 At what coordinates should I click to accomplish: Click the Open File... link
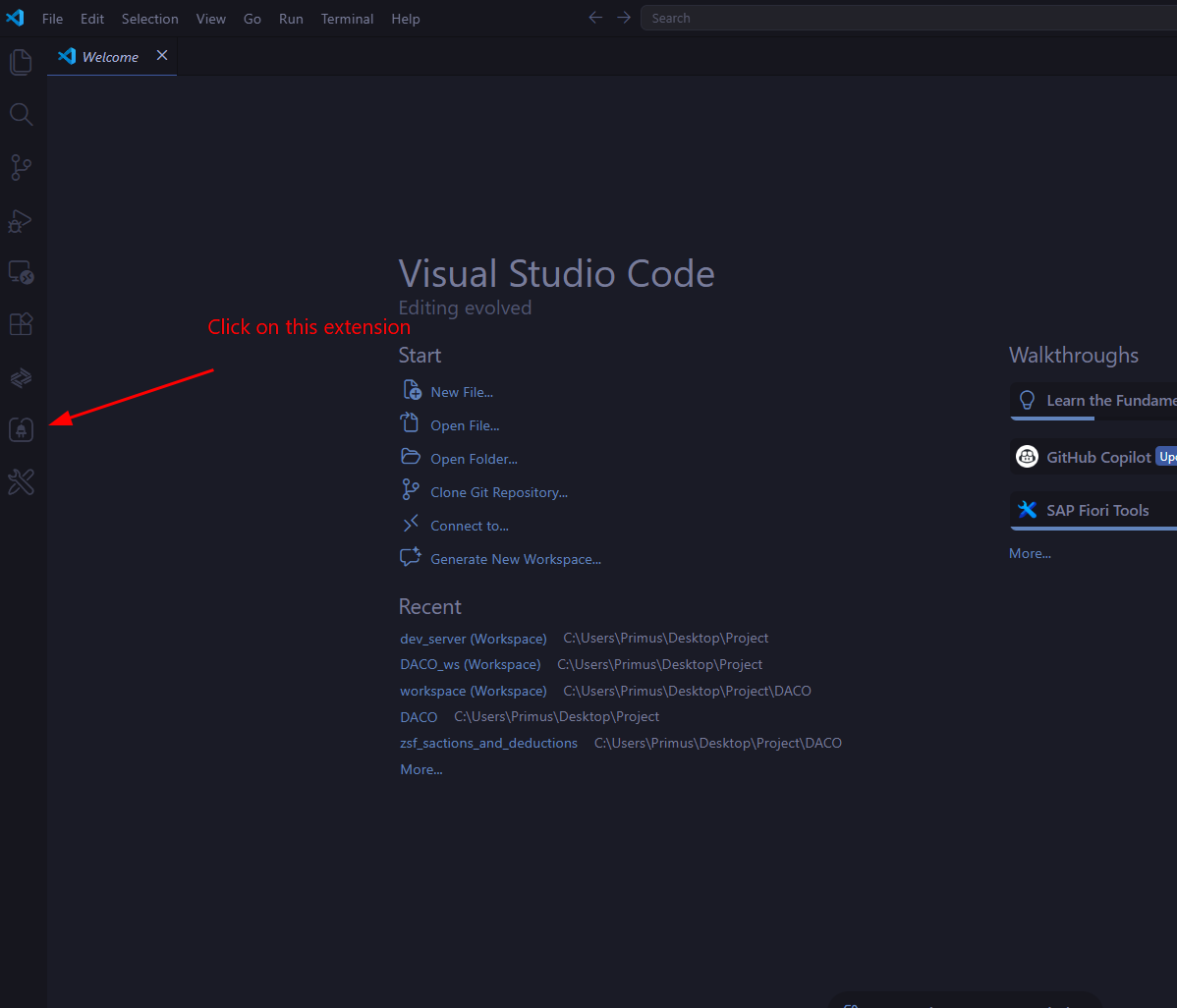pyautogui.click(x=465, y=425)
